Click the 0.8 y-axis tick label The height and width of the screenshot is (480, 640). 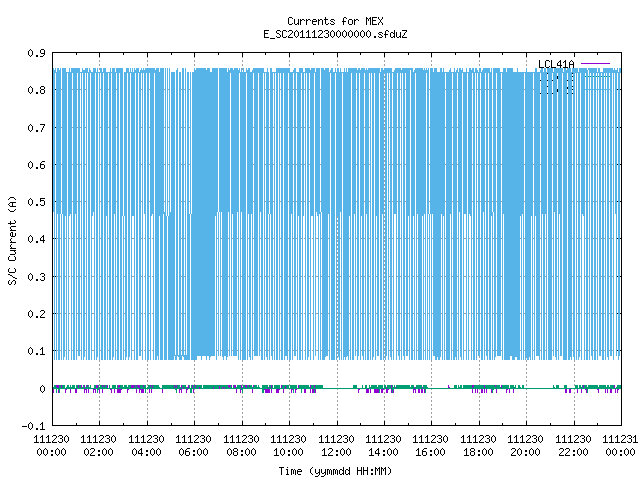(36, 90)
